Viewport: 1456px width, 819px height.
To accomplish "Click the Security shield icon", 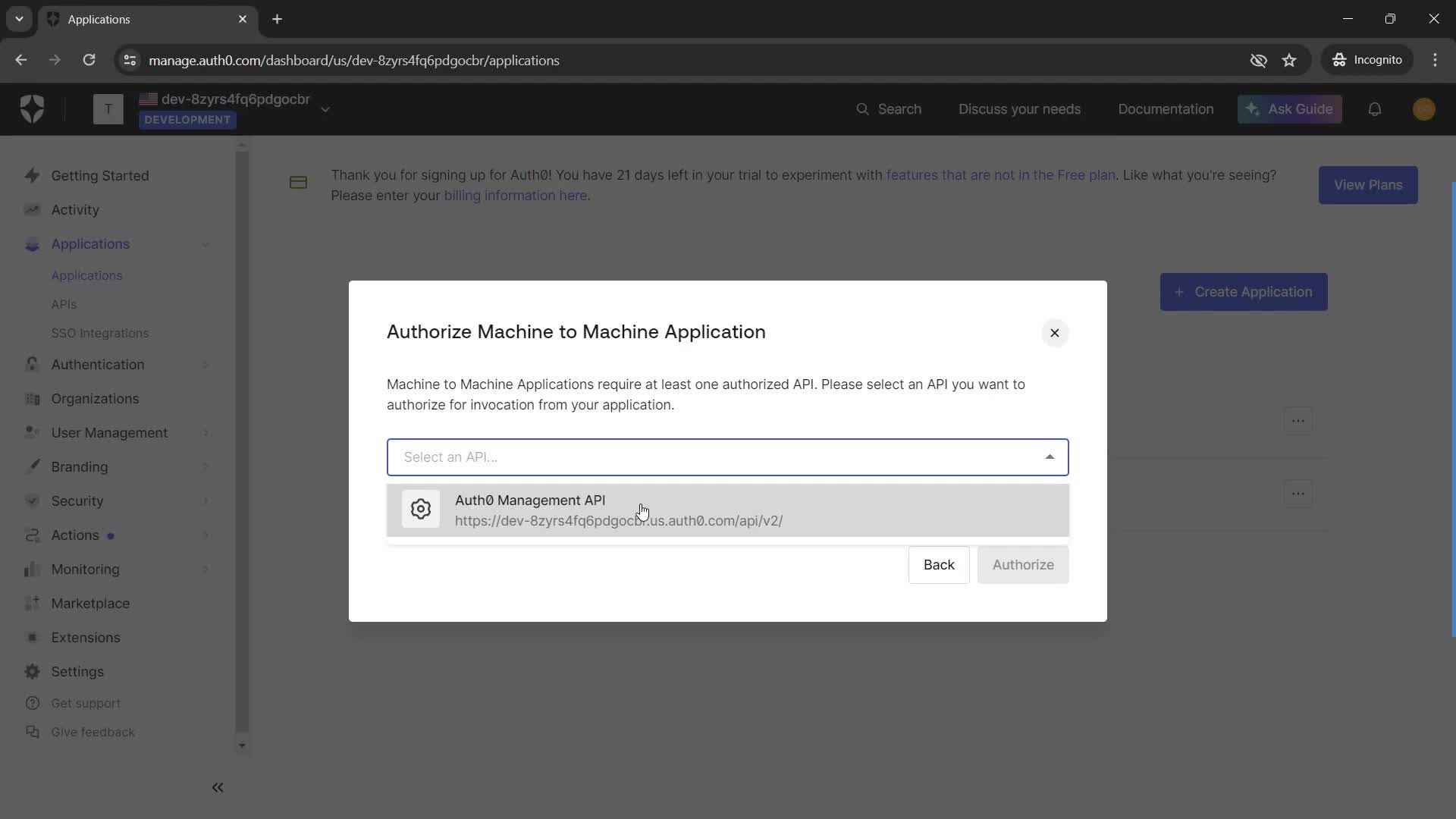I will coord(32,500).
